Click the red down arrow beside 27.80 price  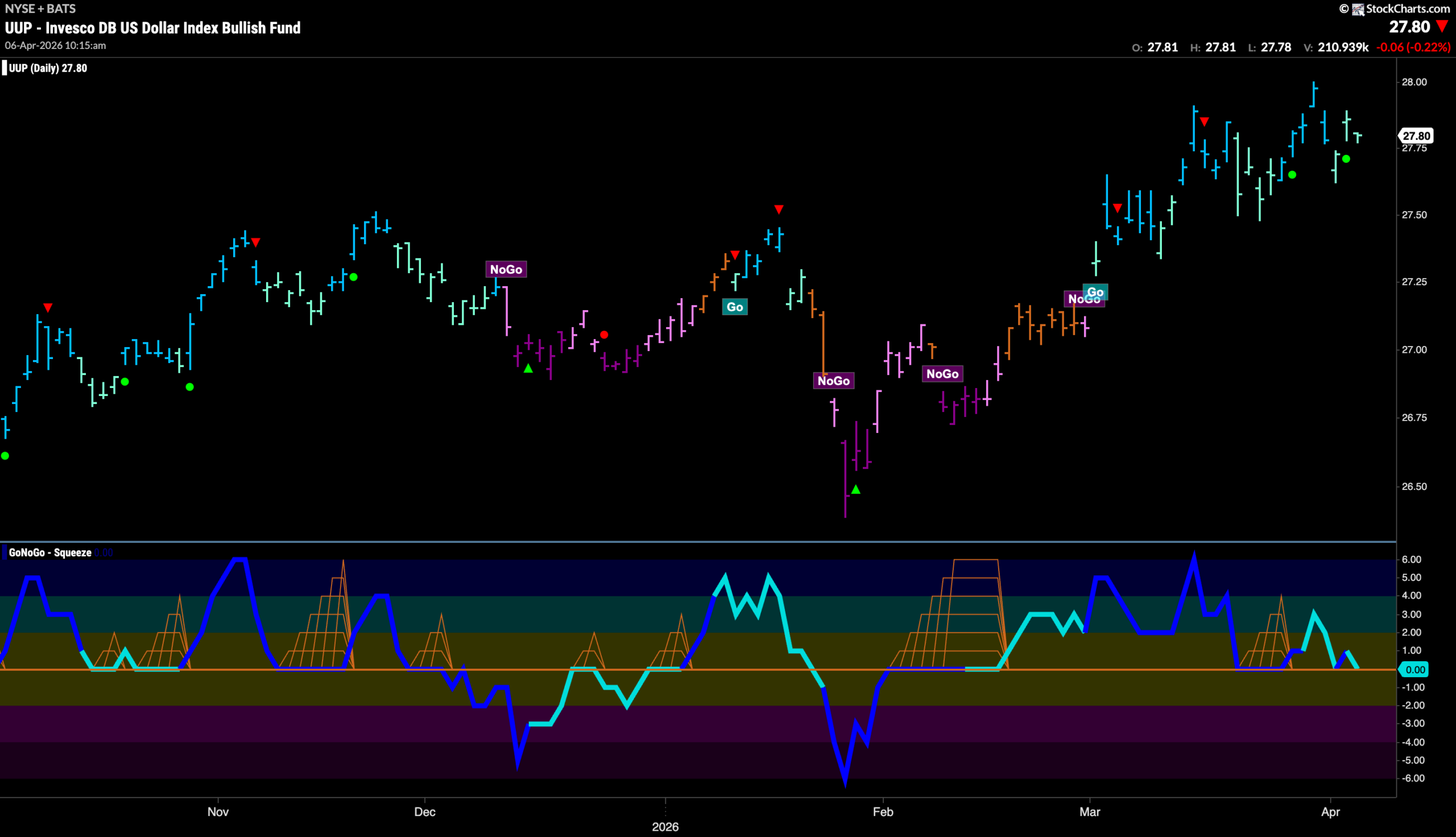1442,26
